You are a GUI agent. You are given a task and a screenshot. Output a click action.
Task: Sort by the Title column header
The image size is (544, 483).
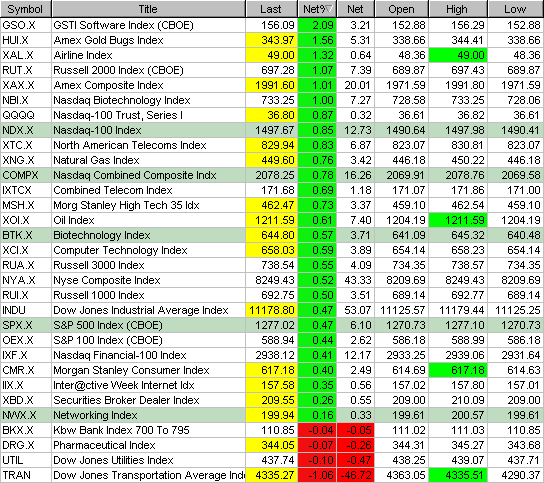coord(148,9)
